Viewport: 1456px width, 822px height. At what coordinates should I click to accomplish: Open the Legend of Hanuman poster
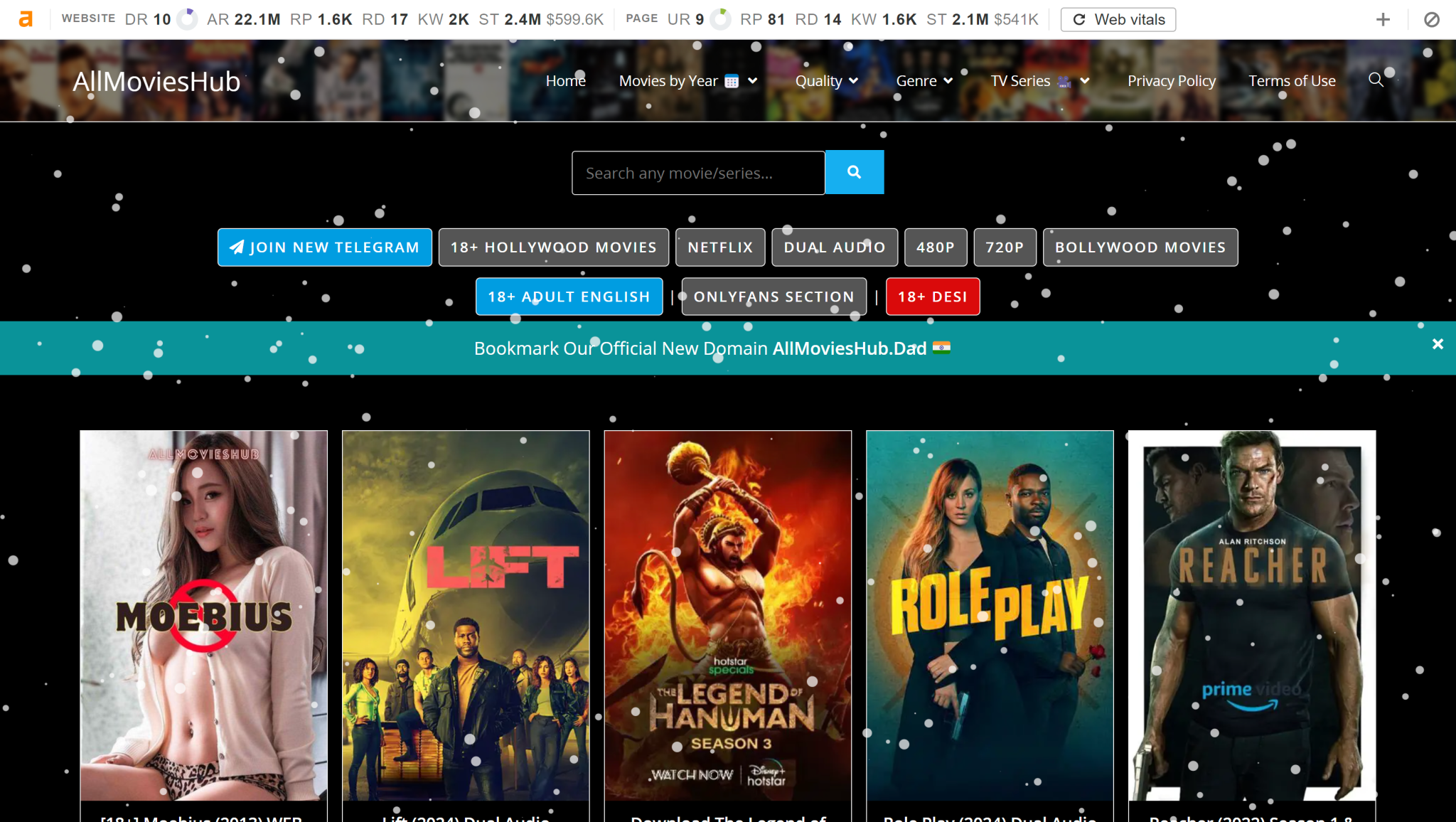pyautogui.click(x=728, y=615)
